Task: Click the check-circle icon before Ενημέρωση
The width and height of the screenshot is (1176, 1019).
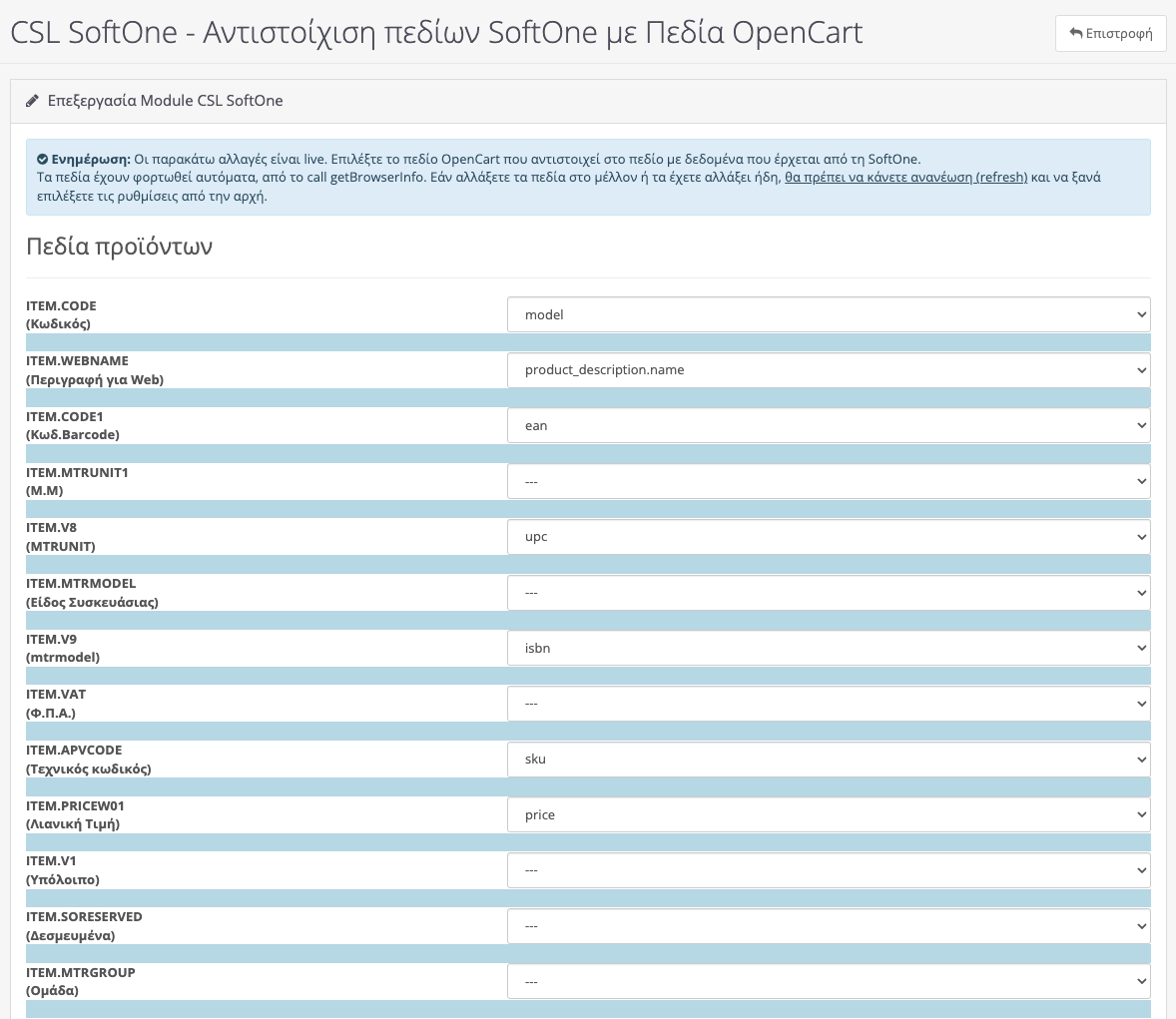Action: 43,159
